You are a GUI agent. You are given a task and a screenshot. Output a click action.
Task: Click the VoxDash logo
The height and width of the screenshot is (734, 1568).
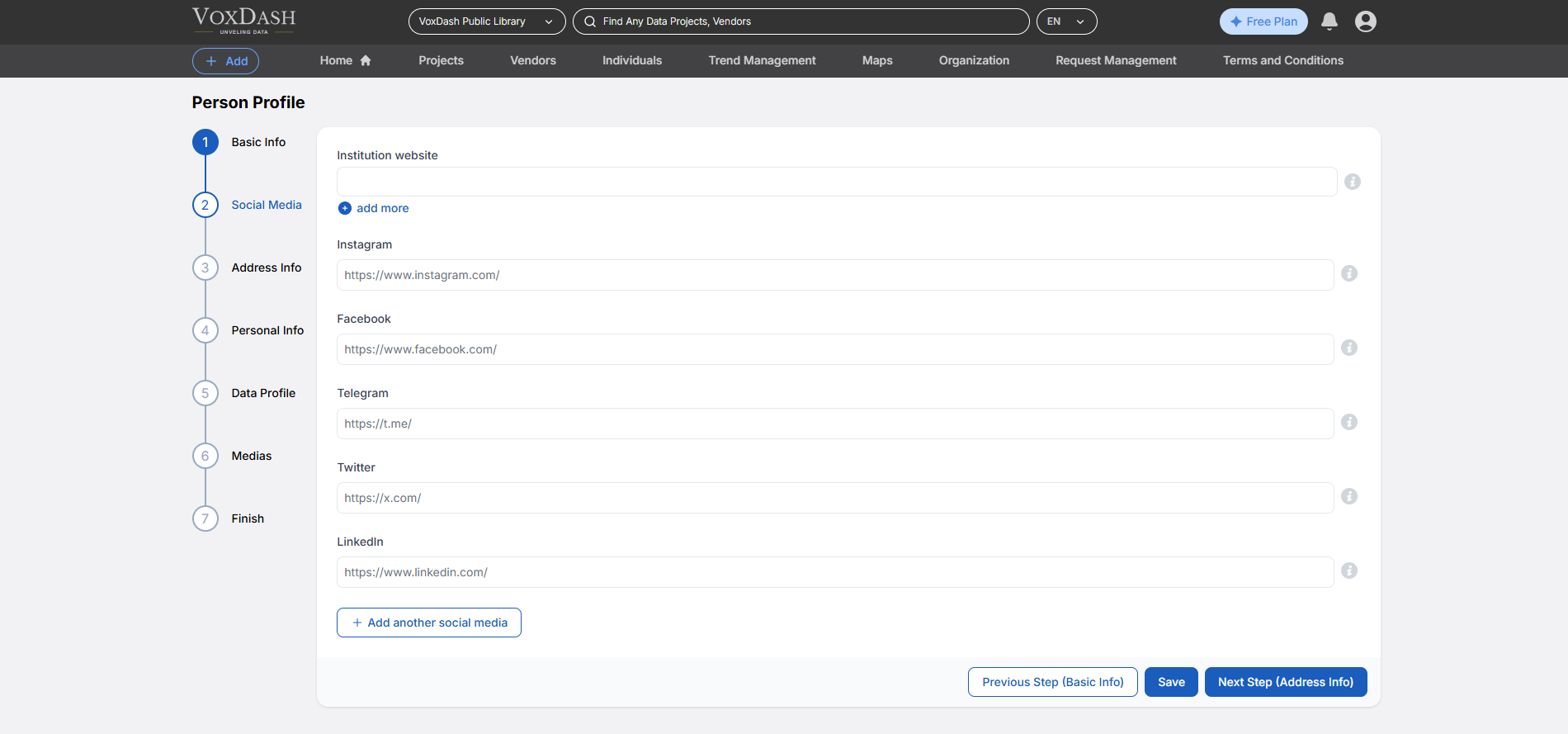point(244,21)
